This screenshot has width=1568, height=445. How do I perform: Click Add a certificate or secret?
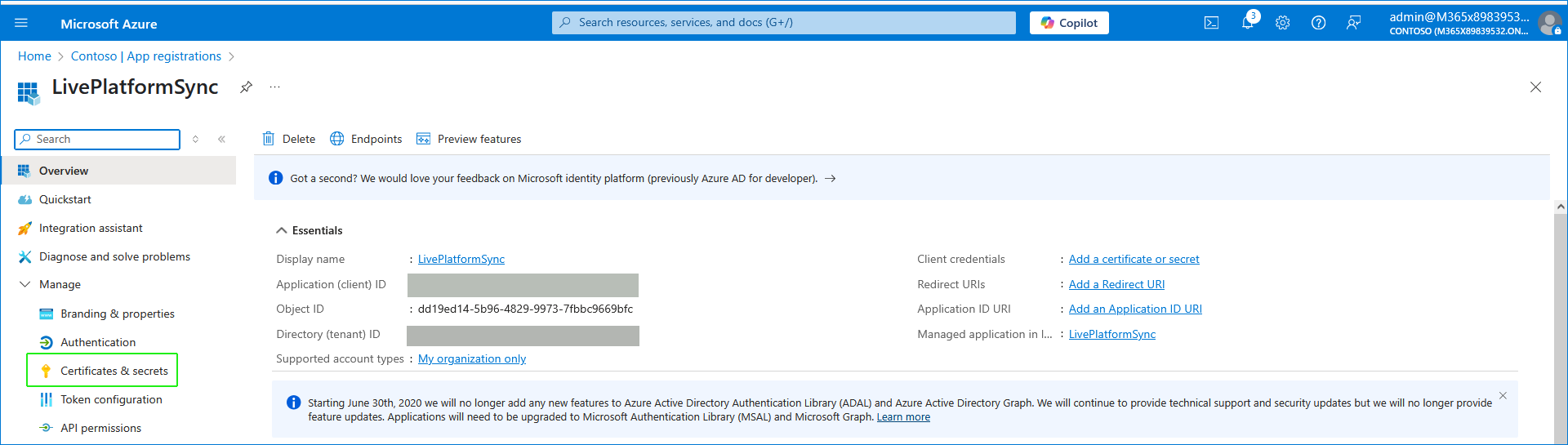coord(1134,259)
